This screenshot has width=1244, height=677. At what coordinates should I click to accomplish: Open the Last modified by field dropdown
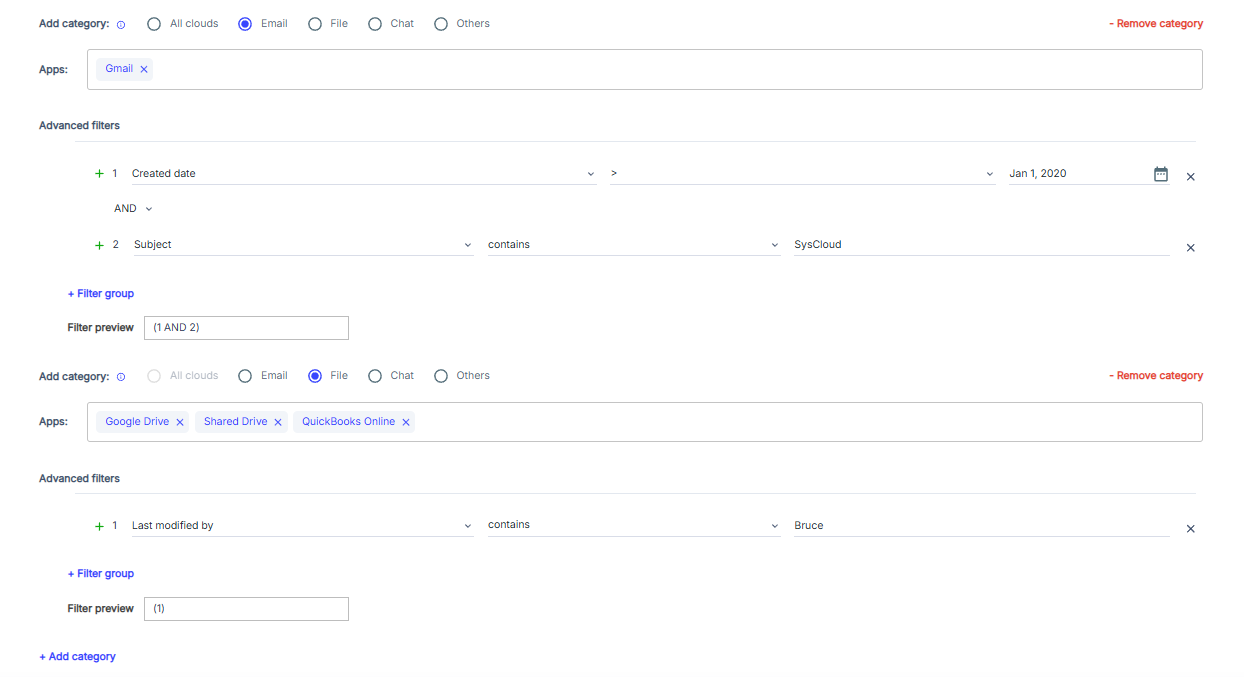[303, 526]
